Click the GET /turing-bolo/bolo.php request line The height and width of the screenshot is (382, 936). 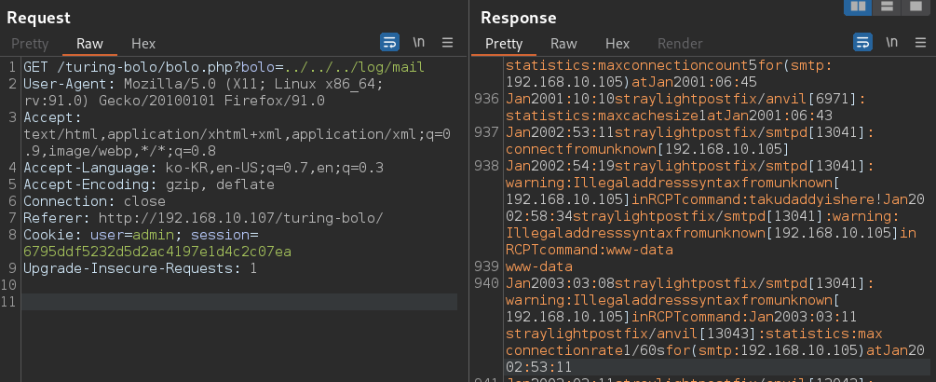click(224, 67)
